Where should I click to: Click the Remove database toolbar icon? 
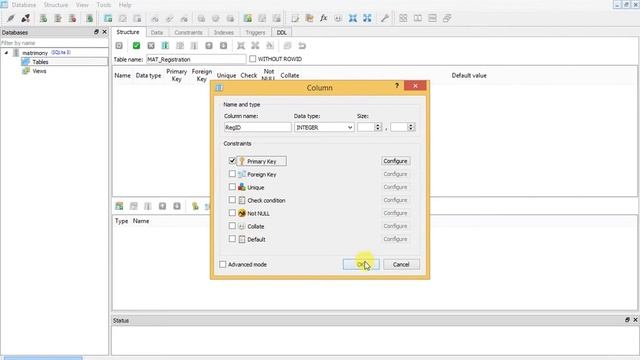[x=72, y=18]
